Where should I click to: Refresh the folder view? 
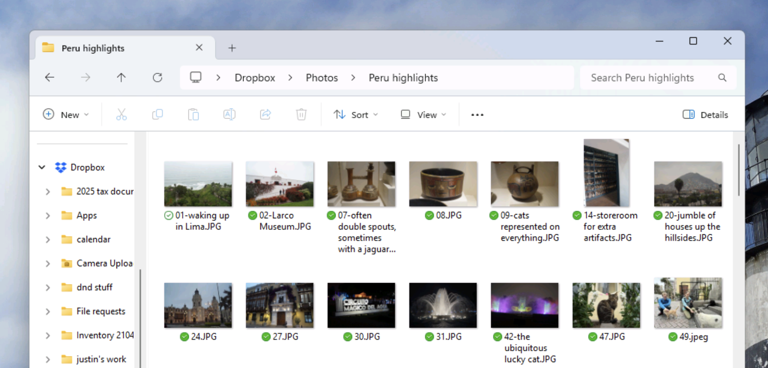pos(157,77)
